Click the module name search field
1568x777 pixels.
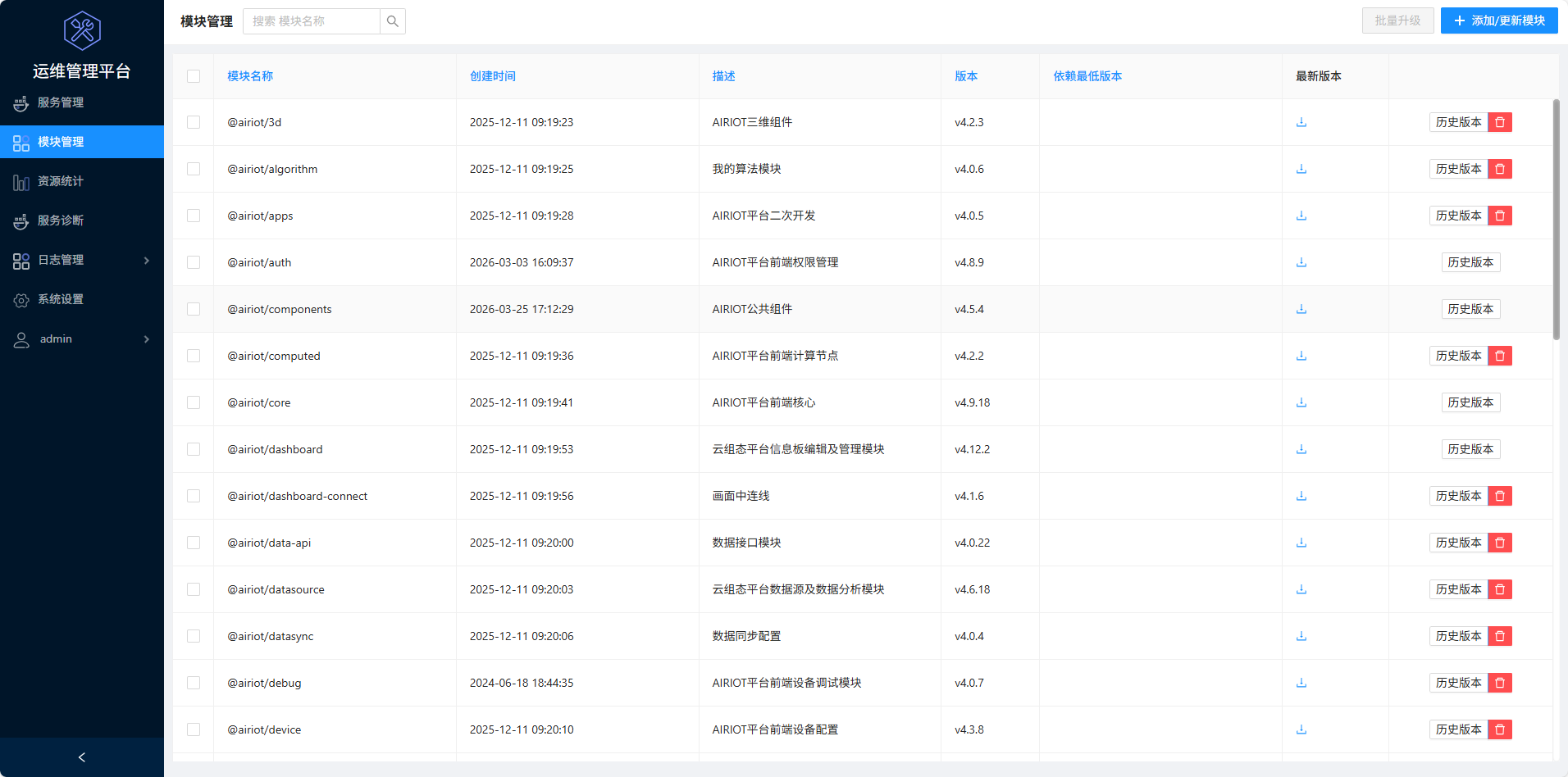coord(312,20)
